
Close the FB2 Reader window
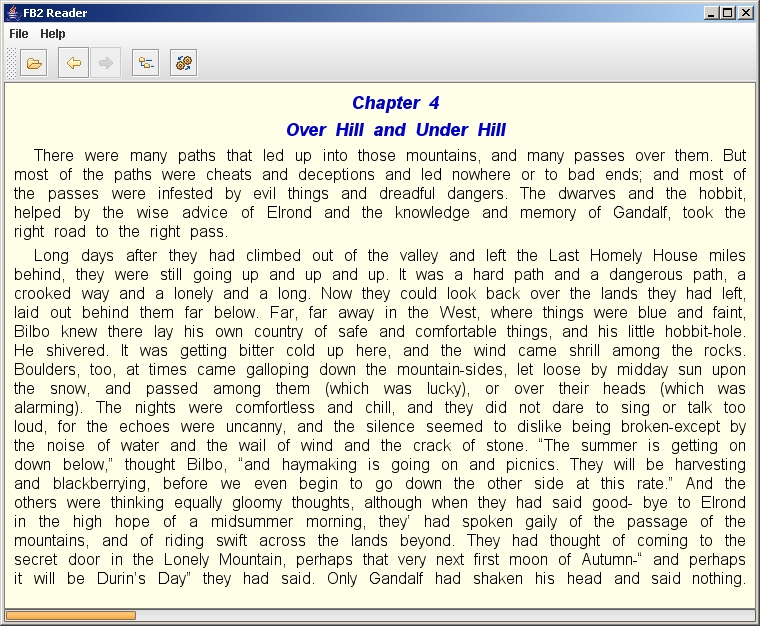pyautogui.click(x=745, y=13)
